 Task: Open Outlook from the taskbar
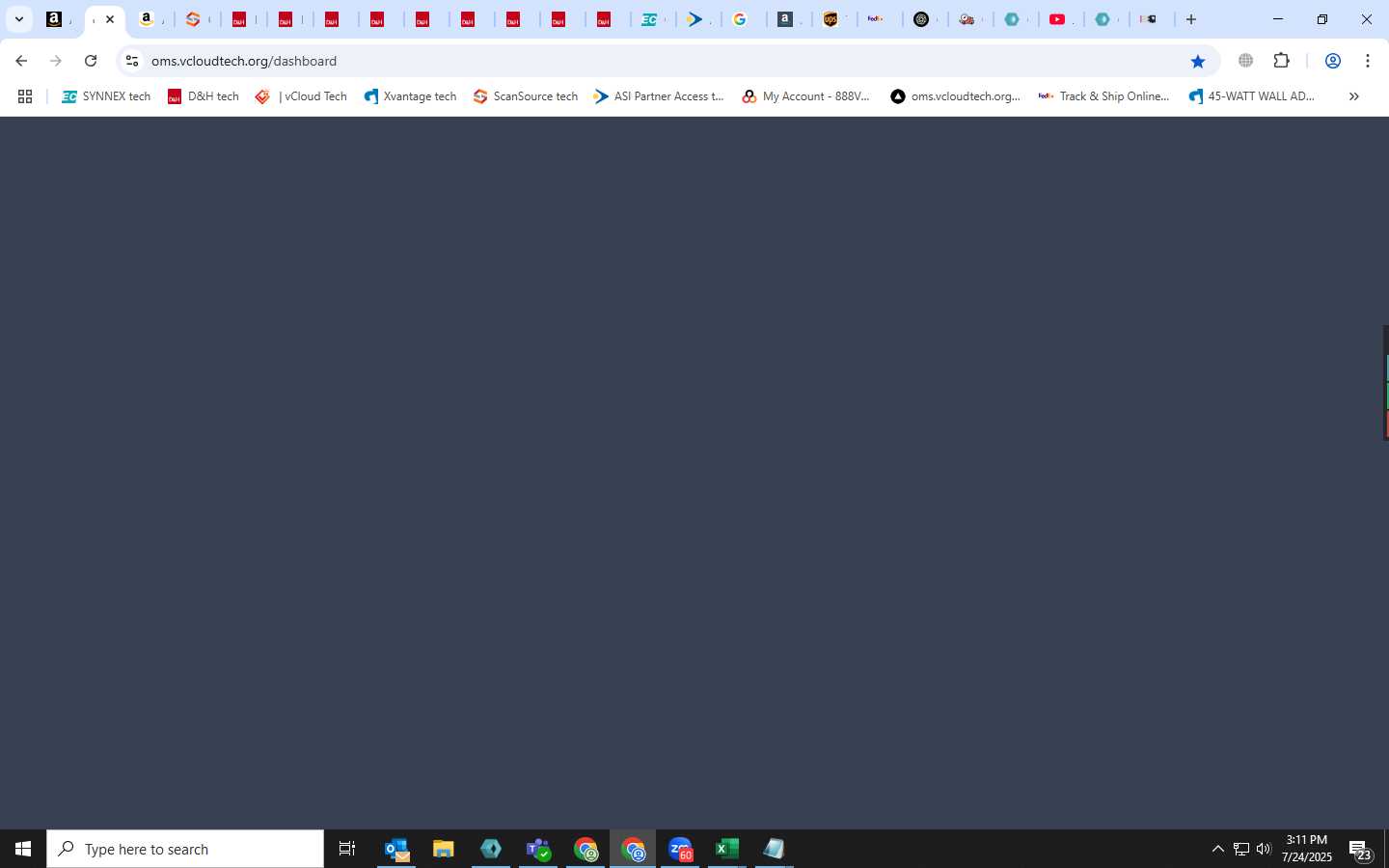(x=396, y=849)
